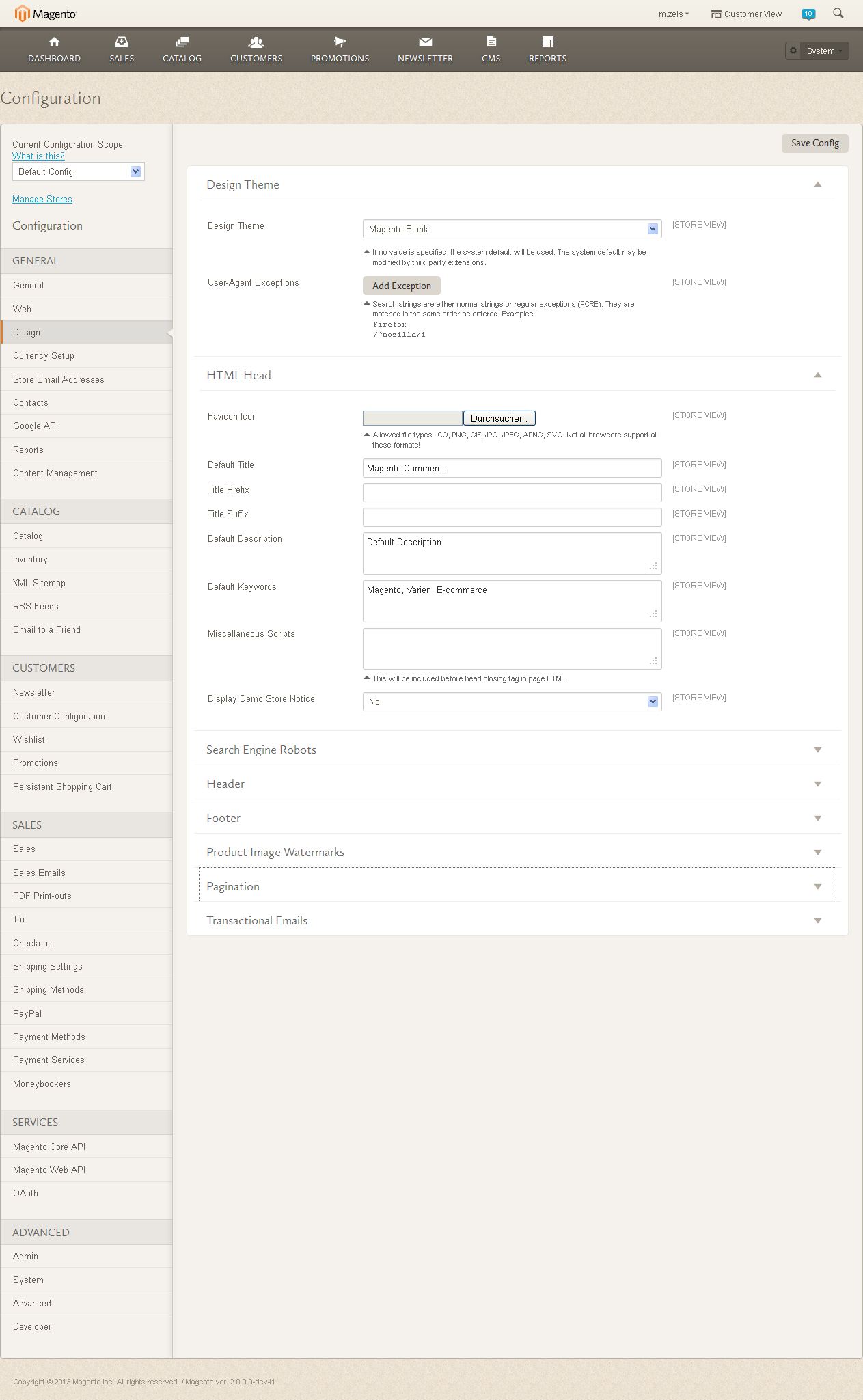
Task: Click the System gear icon
Action: pyautogui.click(x=793, y=51)
